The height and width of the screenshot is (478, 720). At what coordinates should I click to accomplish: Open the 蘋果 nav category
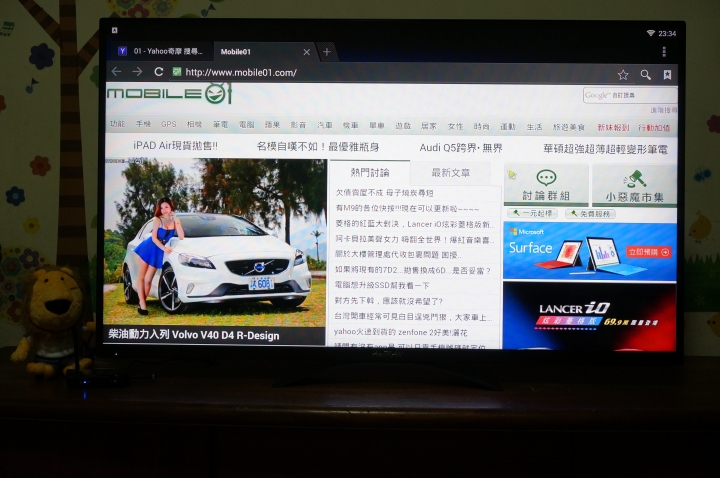click(x=272, y=125)
